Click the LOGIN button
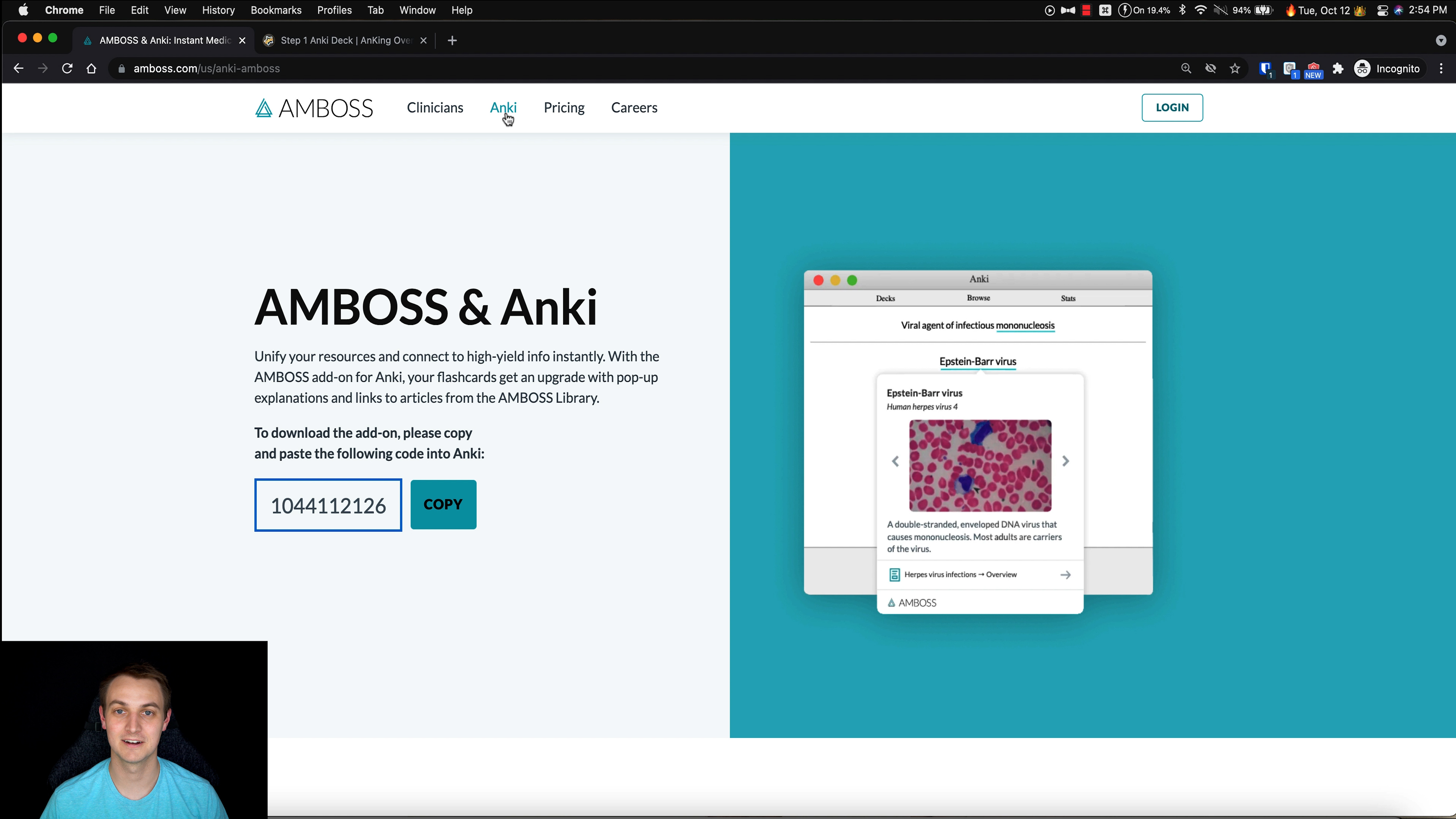Screen dimensions: 1456x819 click(x=1172, y=107)
